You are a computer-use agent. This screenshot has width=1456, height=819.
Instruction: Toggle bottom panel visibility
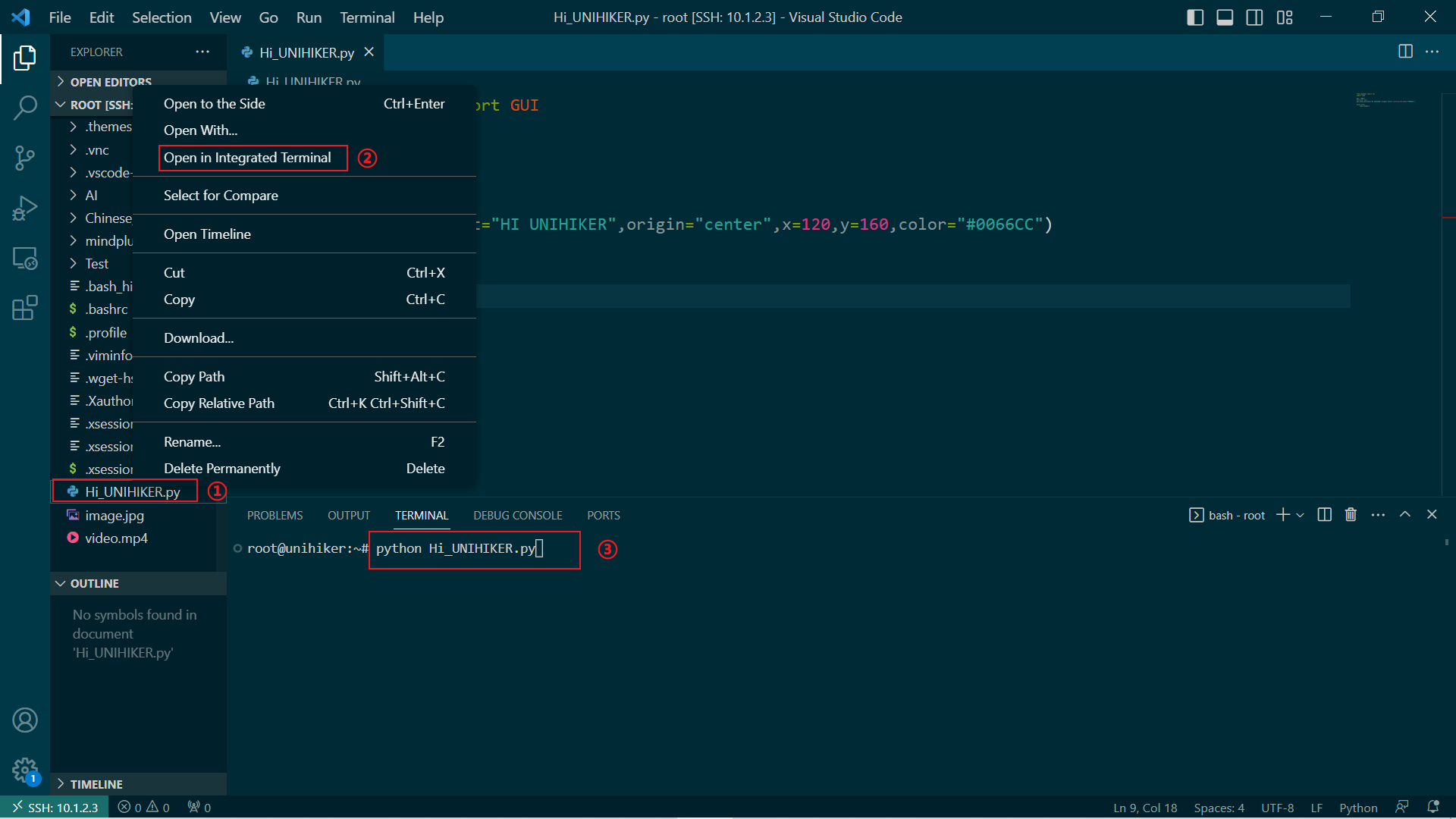tap(1225, 17)
